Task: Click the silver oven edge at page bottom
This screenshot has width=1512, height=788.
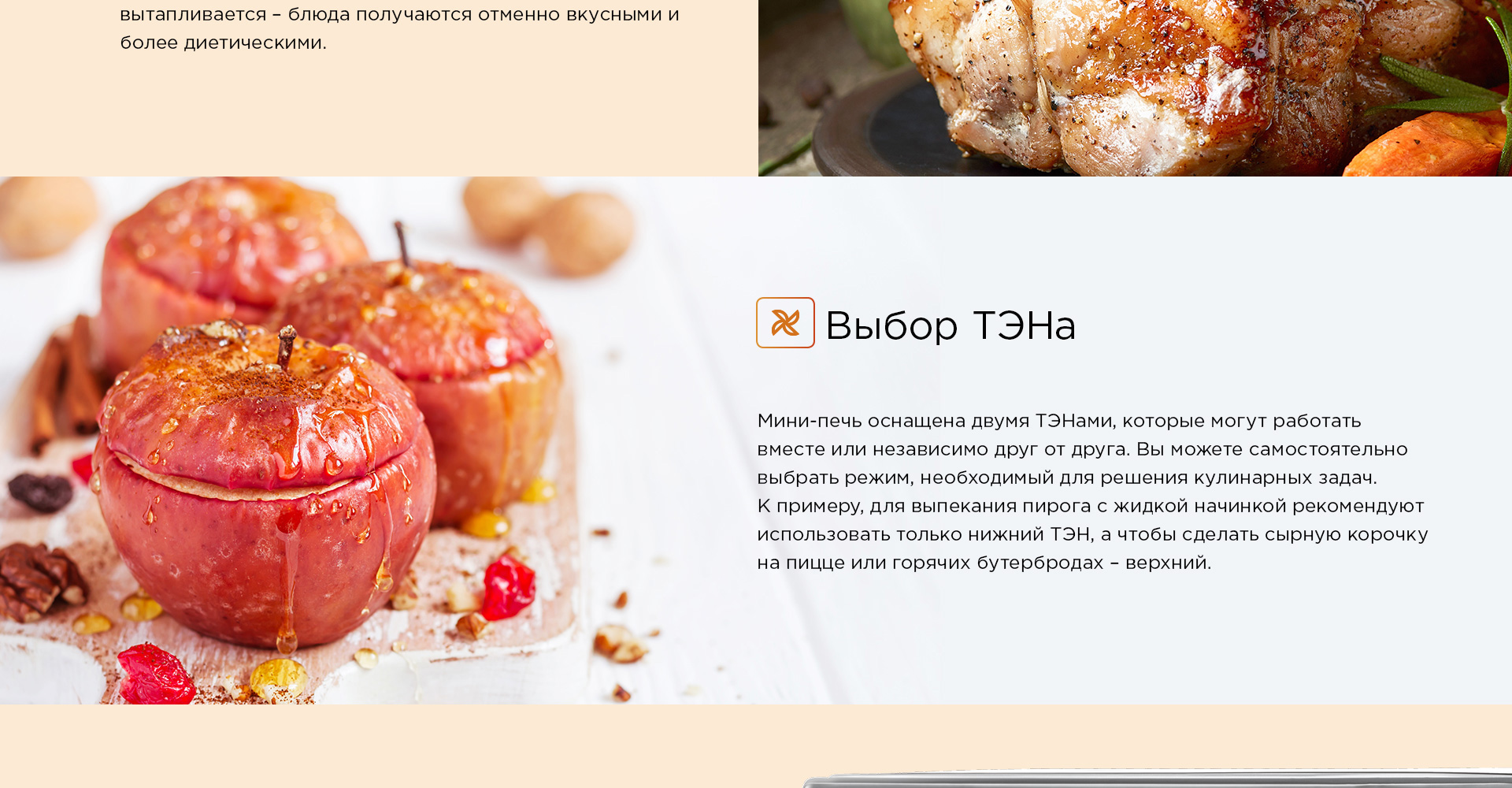Action: (x=1158, y=779)
